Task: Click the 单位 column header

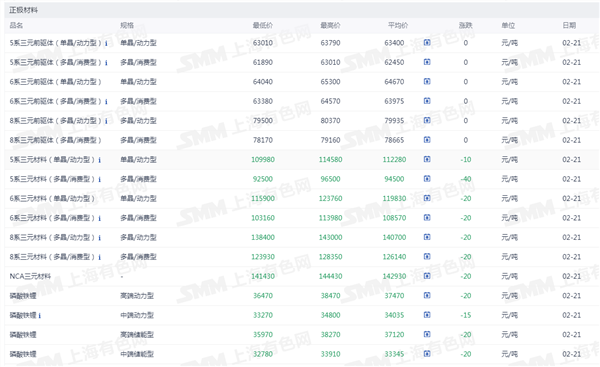Action: pyautogui.click(x=509, y=25)
